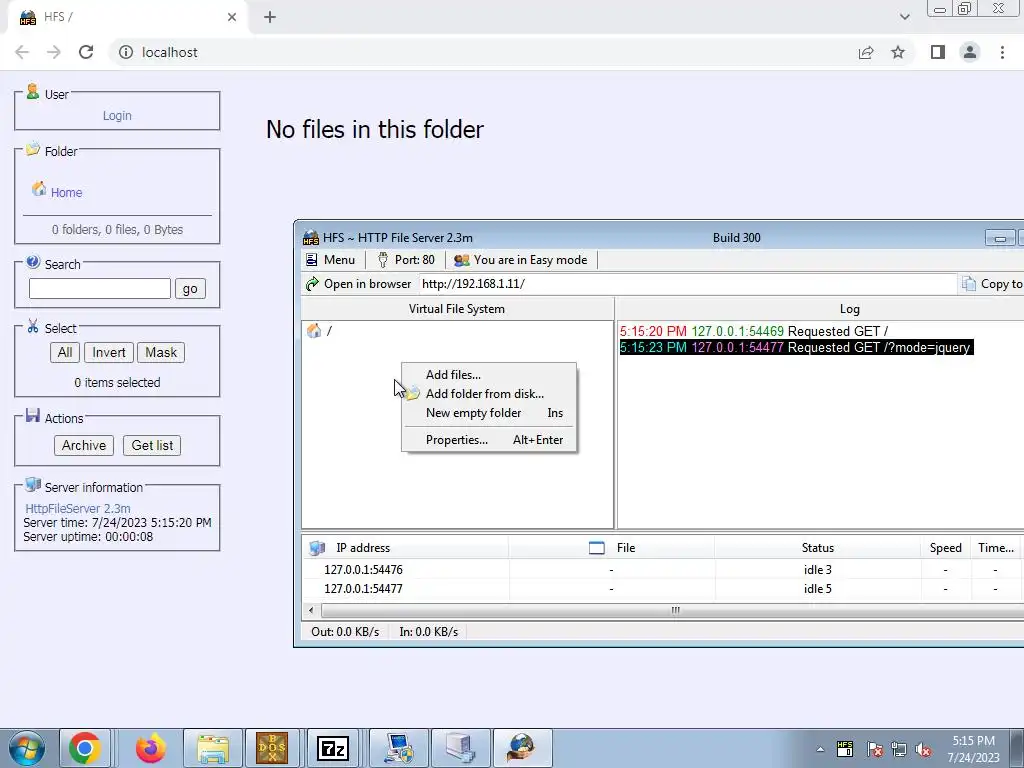Click the 'Get list' action button

click(152, 445)
